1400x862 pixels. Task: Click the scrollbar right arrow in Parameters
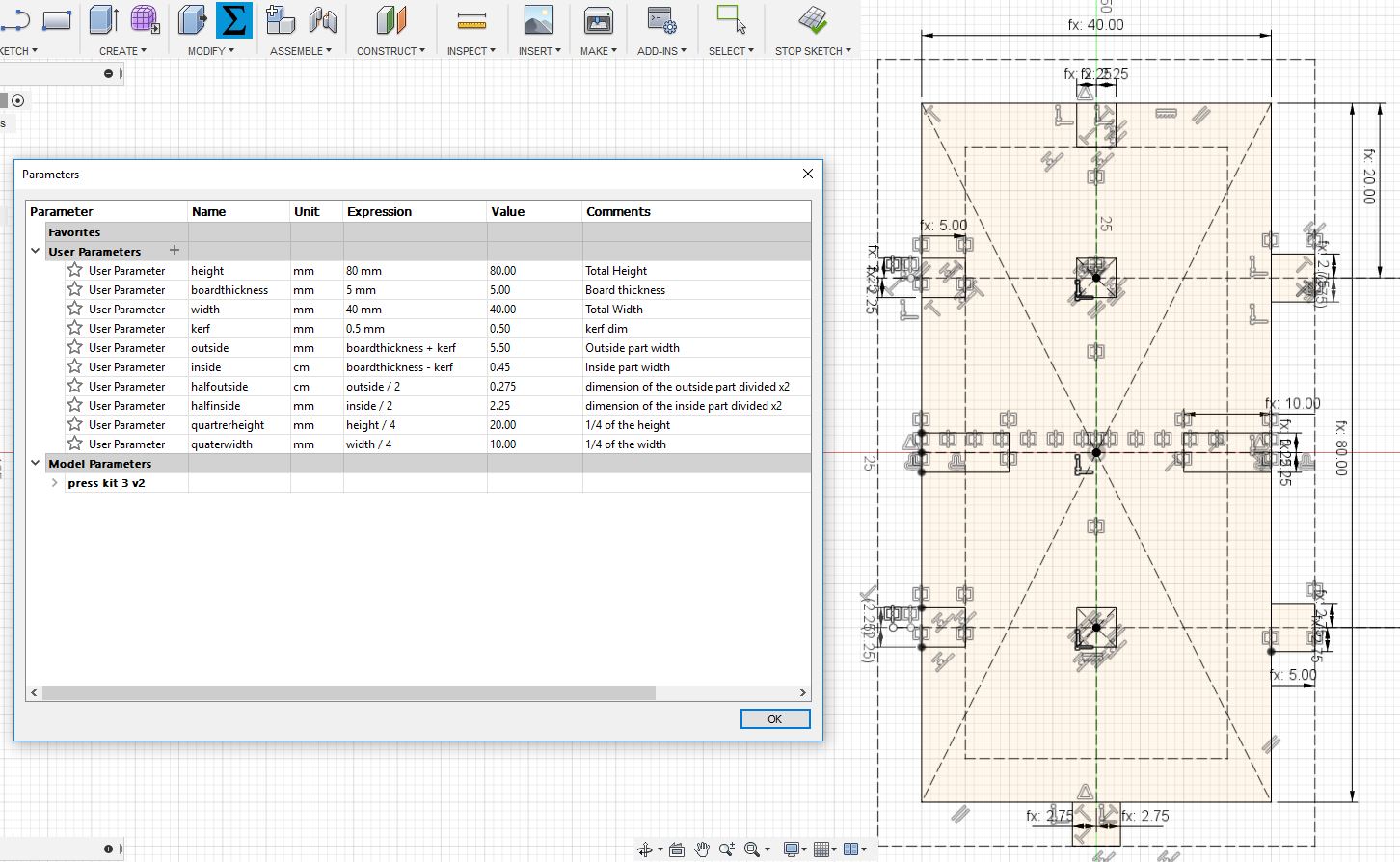(802, 692)
